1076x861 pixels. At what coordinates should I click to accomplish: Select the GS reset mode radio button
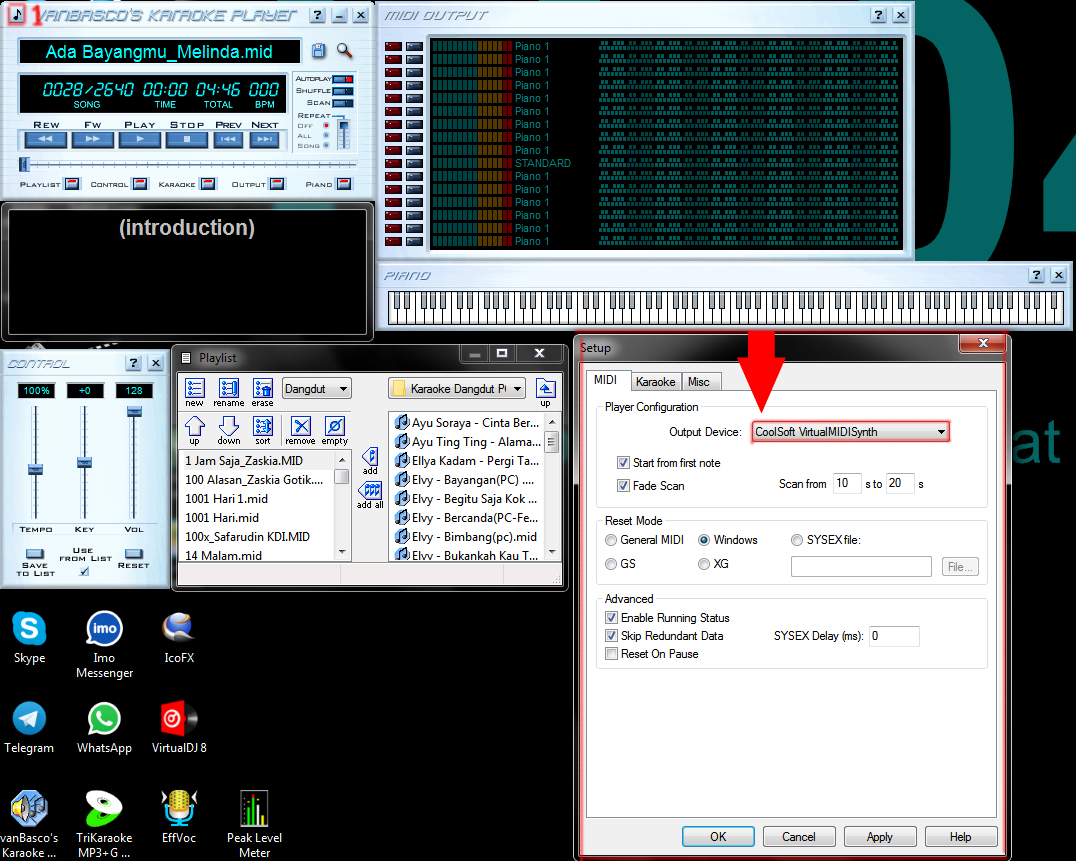tap(611, 564)
